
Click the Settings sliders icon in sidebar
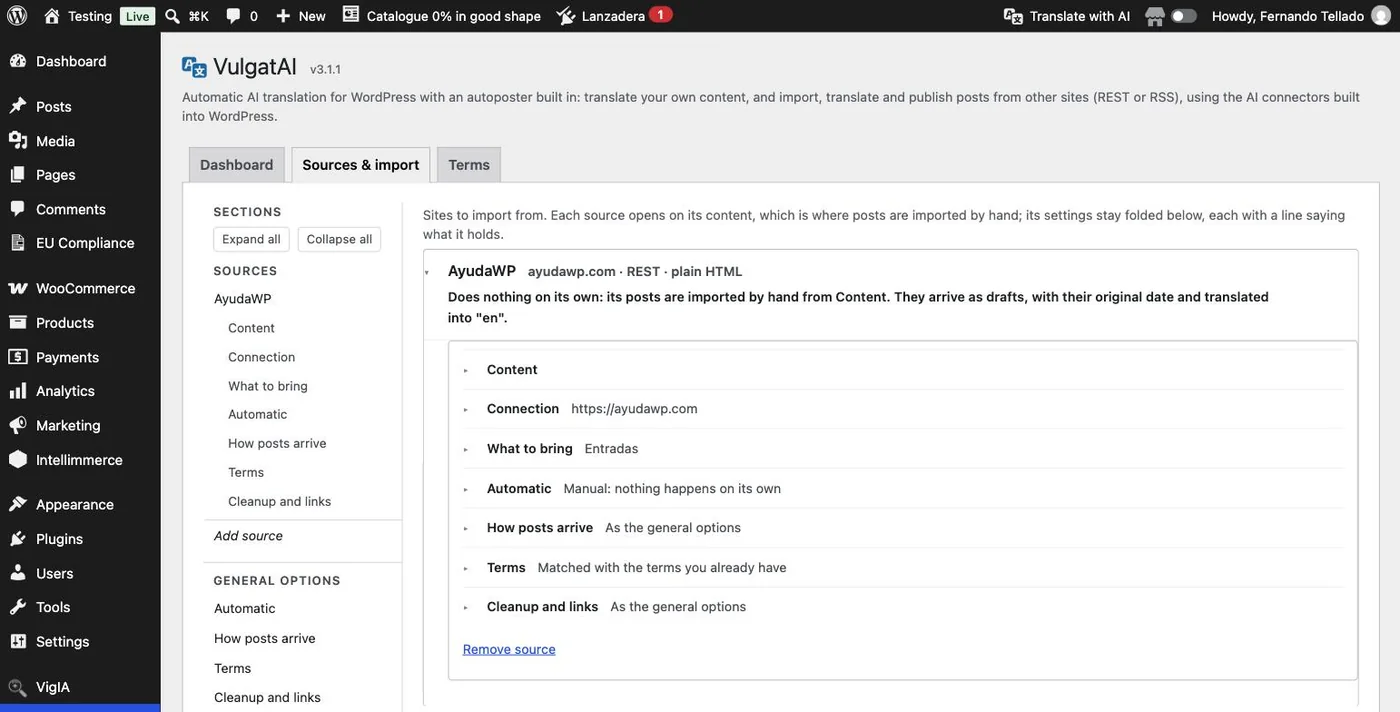(x=17, y=642)
